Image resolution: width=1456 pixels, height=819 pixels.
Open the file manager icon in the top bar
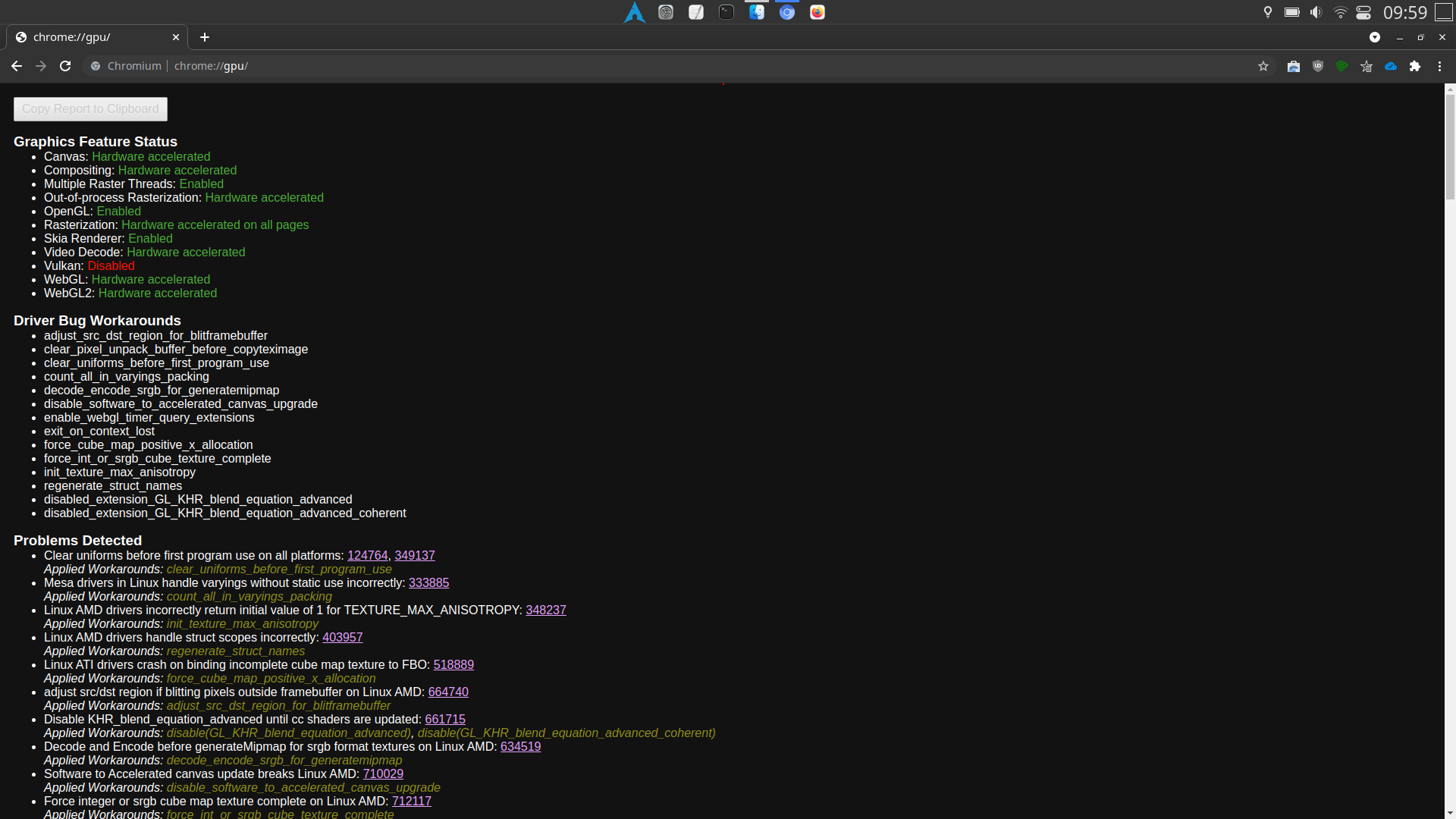click(x=756, y=11)
